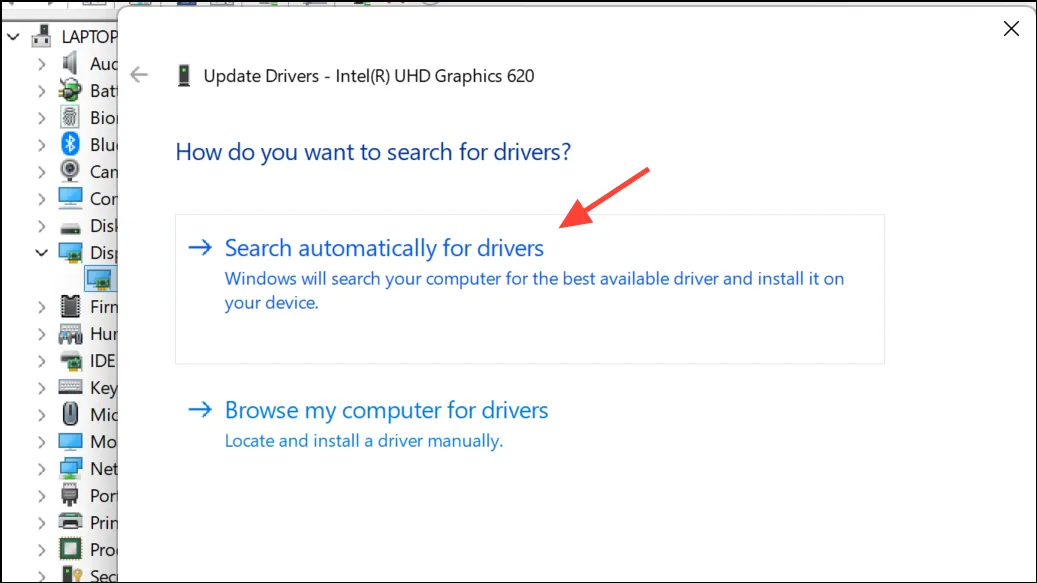
Task: Collapse the Display adapters category
Action: (x=42, y=253)
